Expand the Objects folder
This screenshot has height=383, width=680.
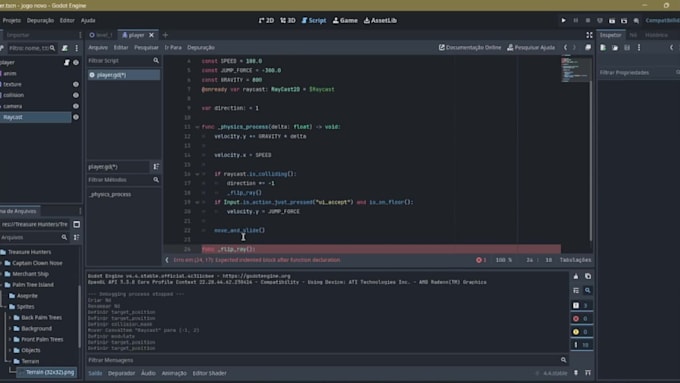pos(10,350)
